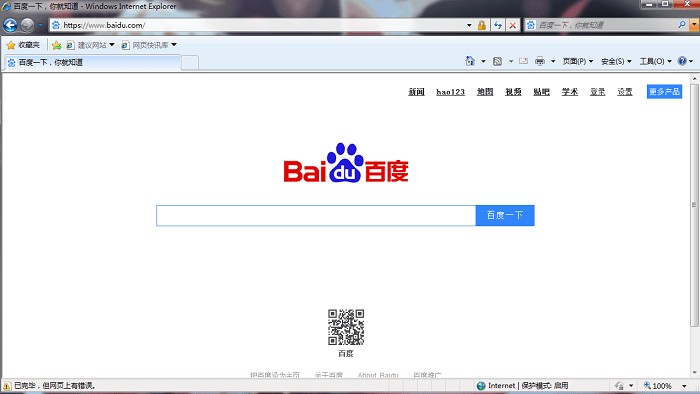
Task: Expand the feeds dropdown arrow
Action: coord(511,61)
